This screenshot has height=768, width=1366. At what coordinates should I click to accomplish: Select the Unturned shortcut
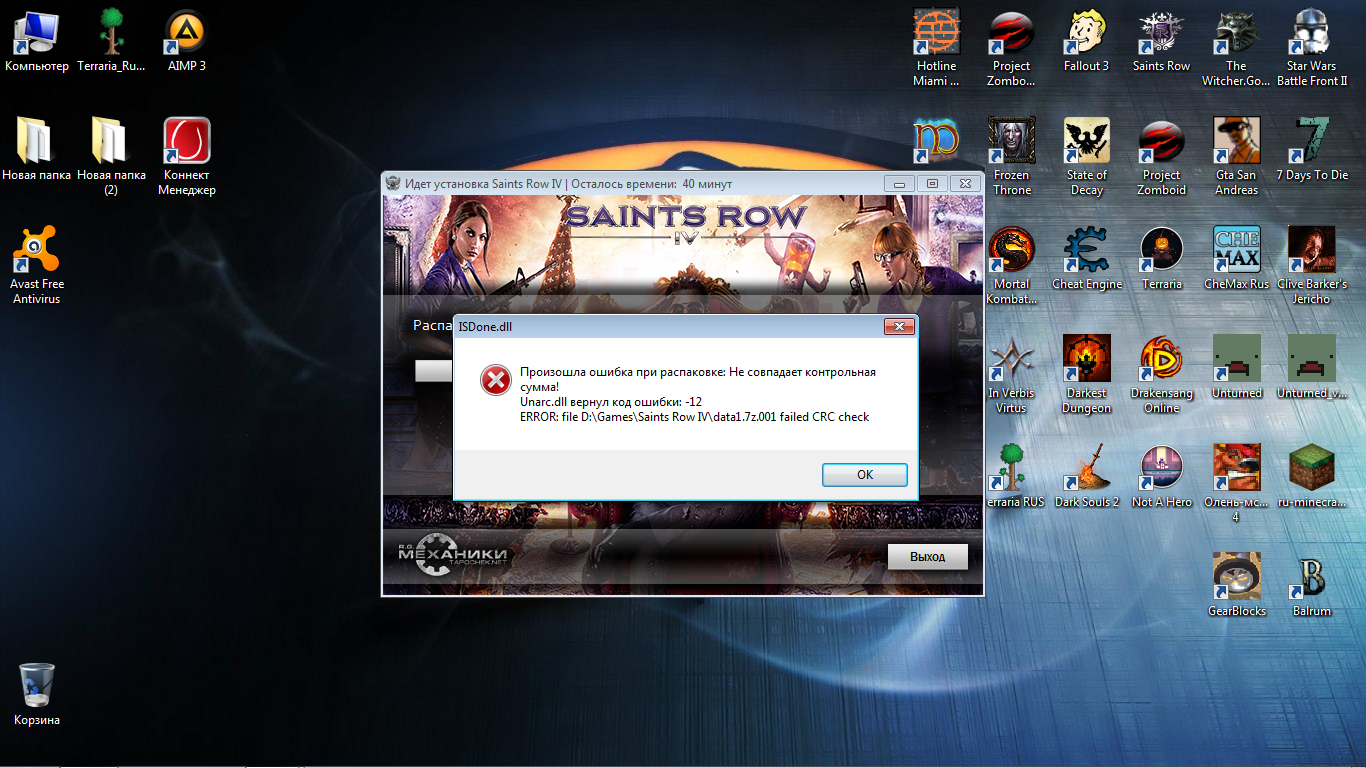pyautogui.click(x=1236, y=368)
